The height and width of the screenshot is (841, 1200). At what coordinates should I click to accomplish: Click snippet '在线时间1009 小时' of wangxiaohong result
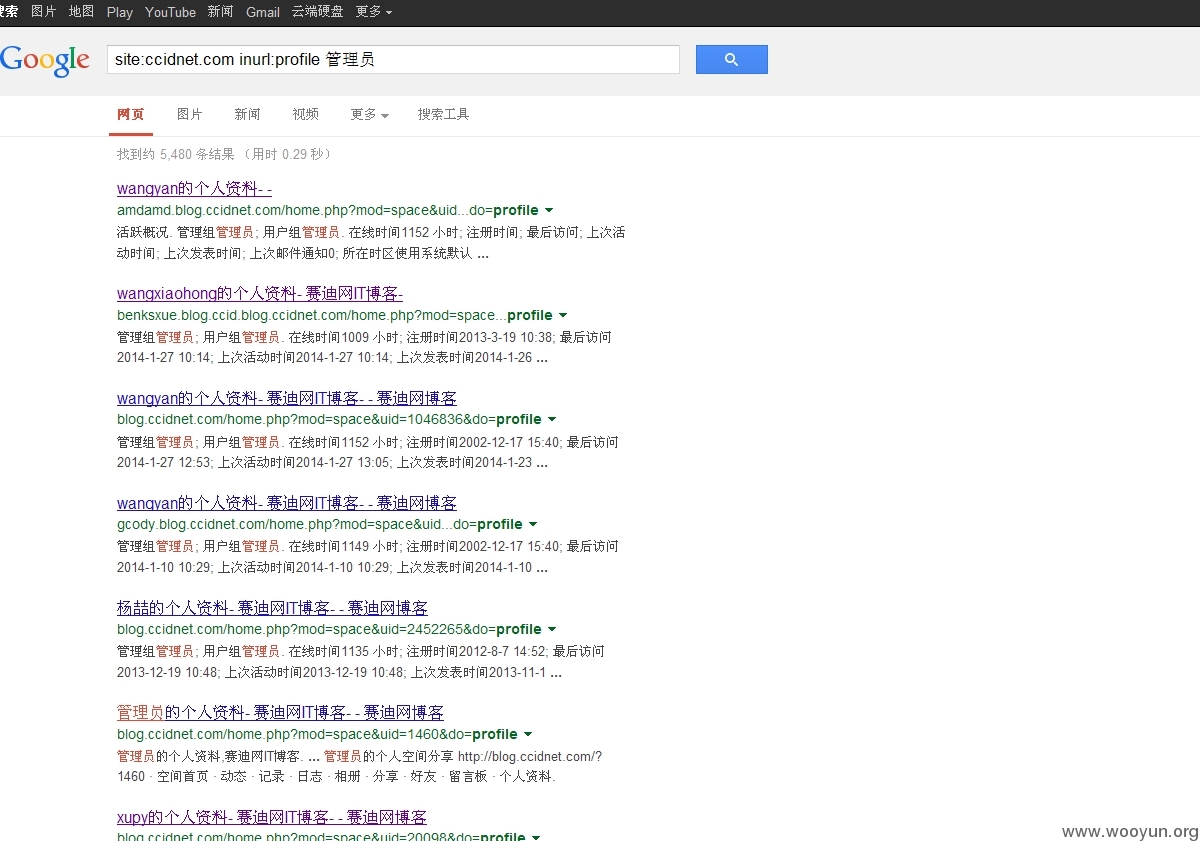(x=344, y=337)
